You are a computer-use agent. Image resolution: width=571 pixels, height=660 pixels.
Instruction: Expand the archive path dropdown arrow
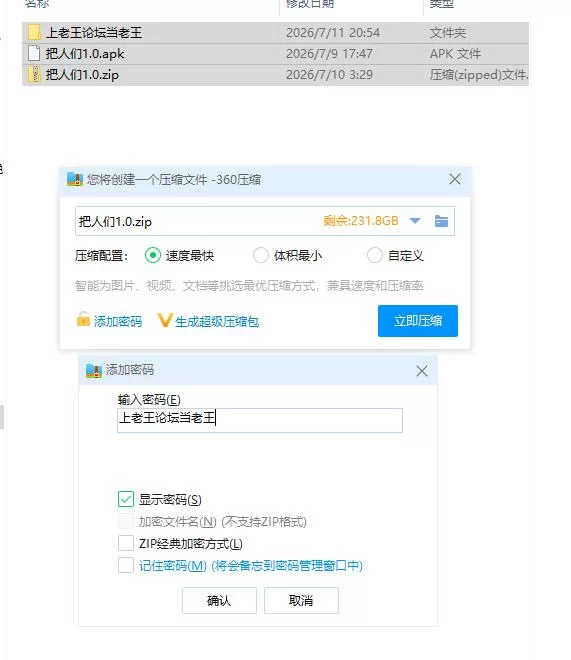coord(415,221)
